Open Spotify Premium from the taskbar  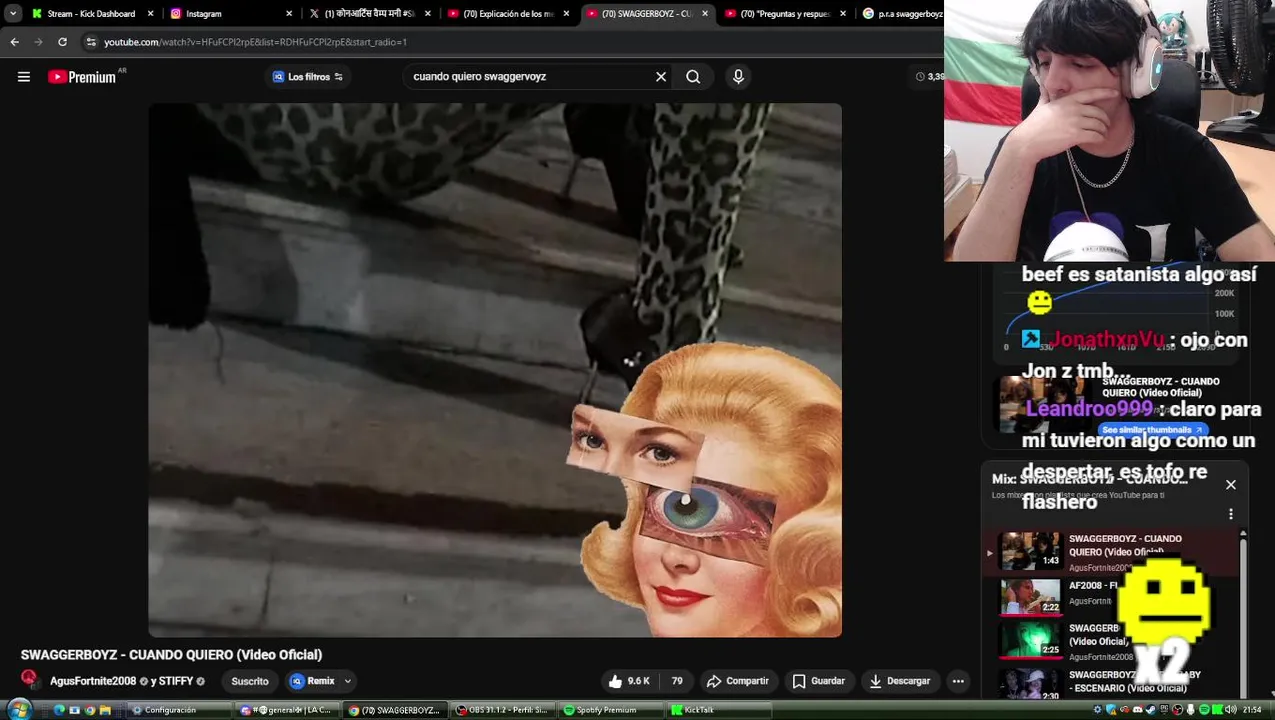pos(610,710)
